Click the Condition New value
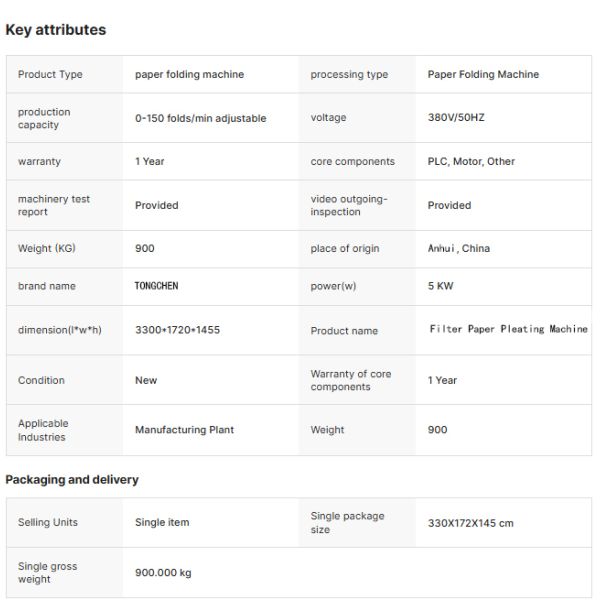This screenshot has width=600, height=600. pos(146,380)
